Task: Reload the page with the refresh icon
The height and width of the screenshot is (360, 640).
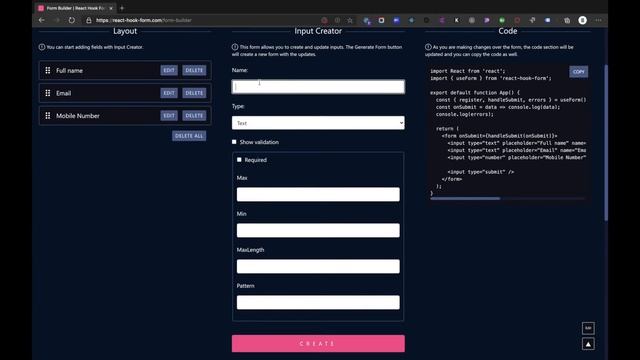Action: pyautogui.click(x=72, y=20)
